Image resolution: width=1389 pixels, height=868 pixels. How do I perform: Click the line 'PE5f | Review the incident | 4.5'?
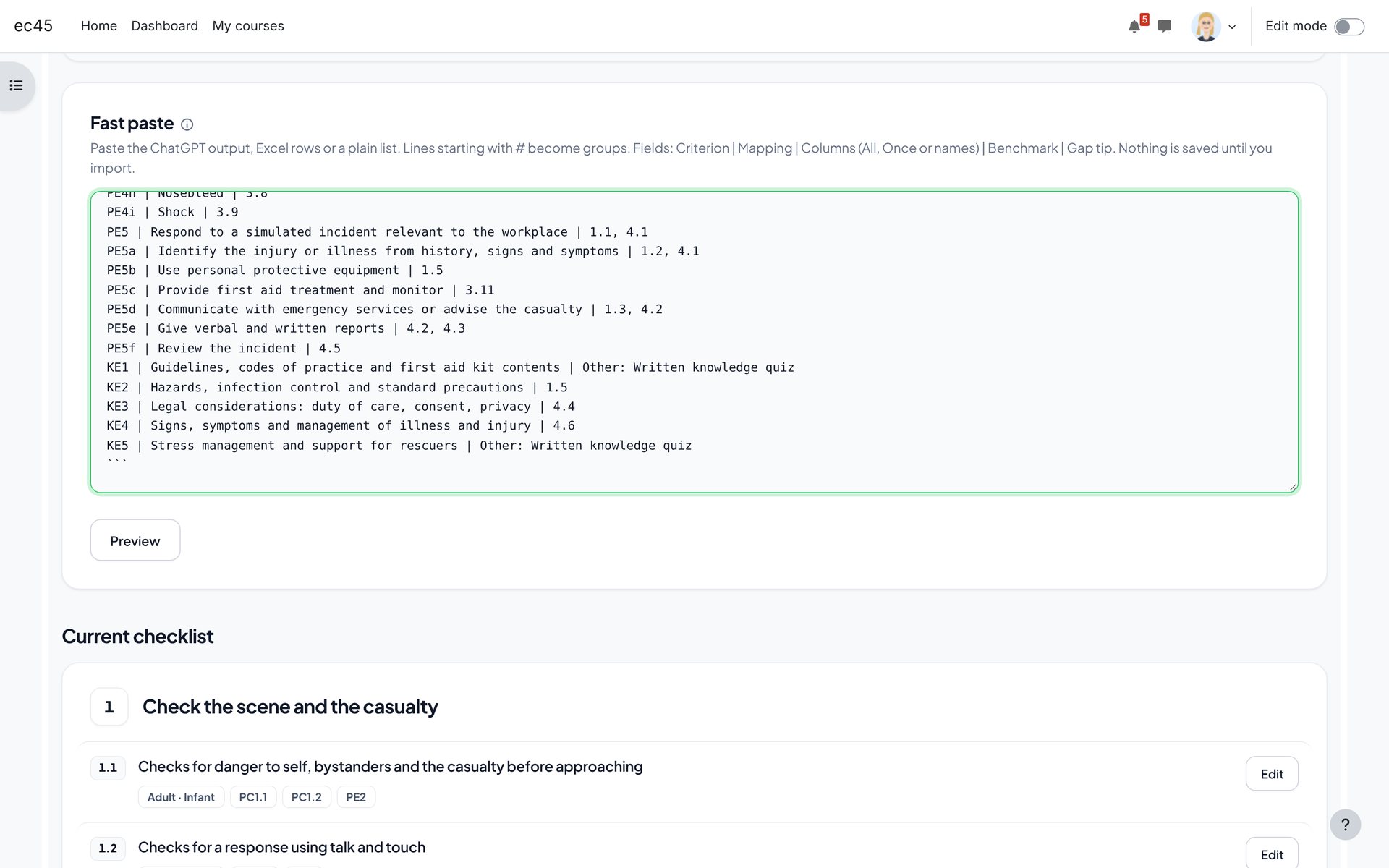pos(224,348)
